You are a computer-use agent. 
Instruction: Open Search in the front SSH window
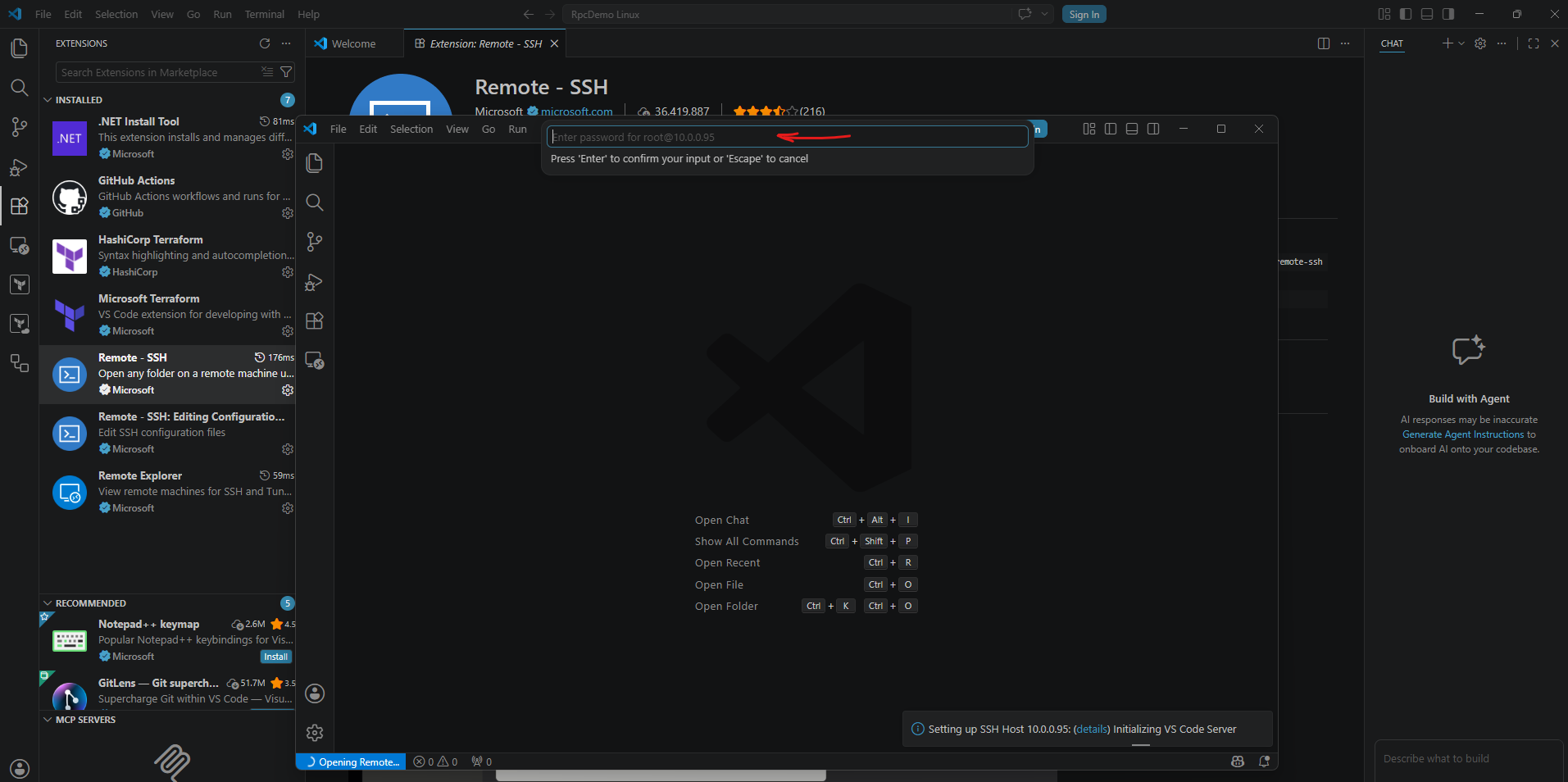[315, 202]
